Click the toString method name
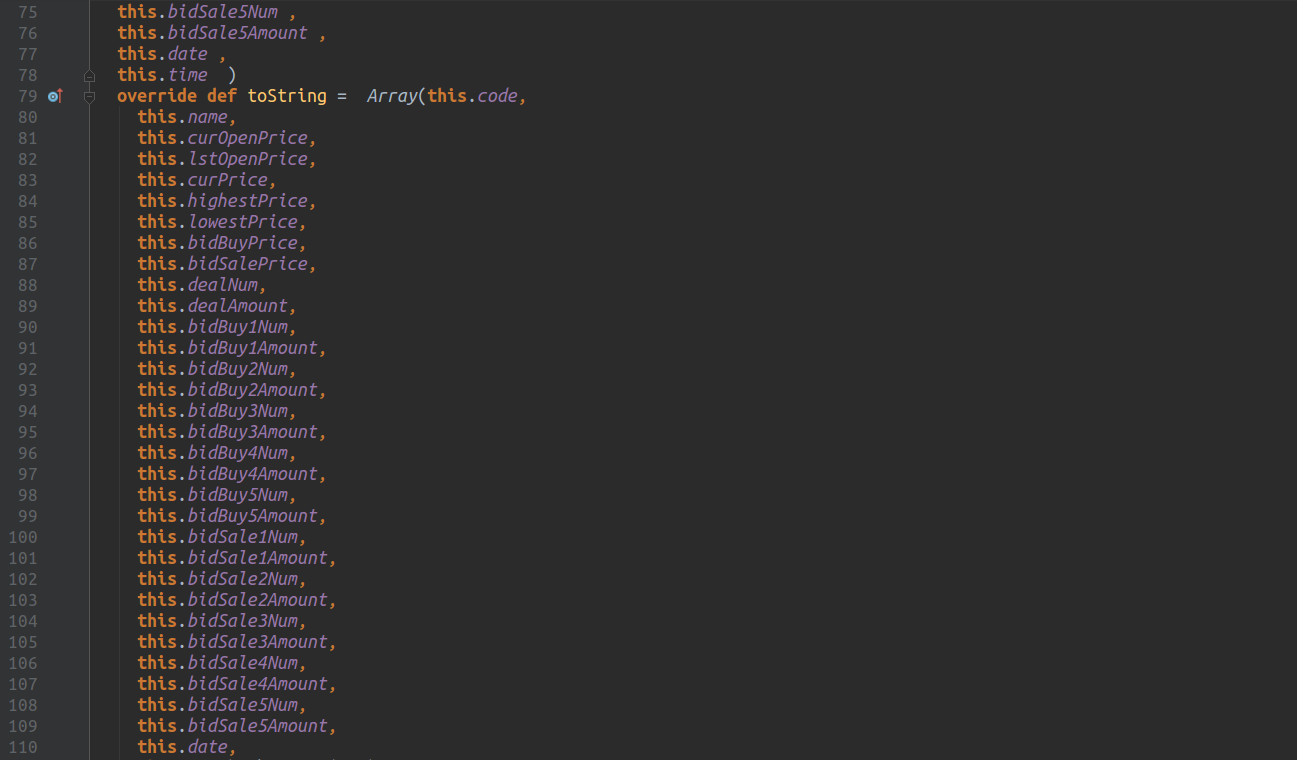Screen dimensions: 1297x760 [287, 96]
